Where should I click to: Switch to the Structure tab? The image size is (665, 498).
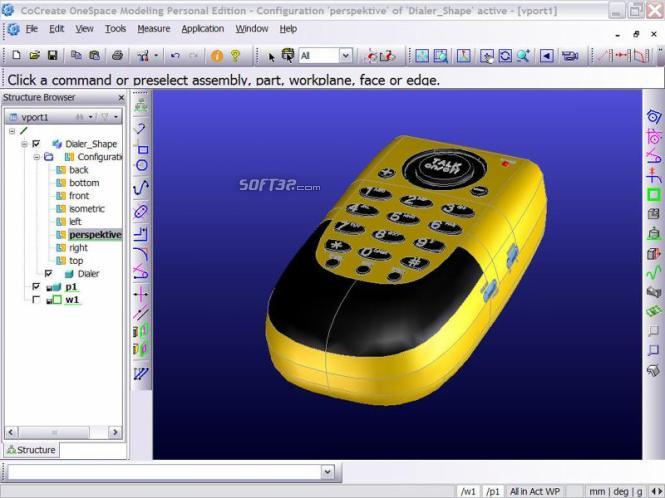31,450
